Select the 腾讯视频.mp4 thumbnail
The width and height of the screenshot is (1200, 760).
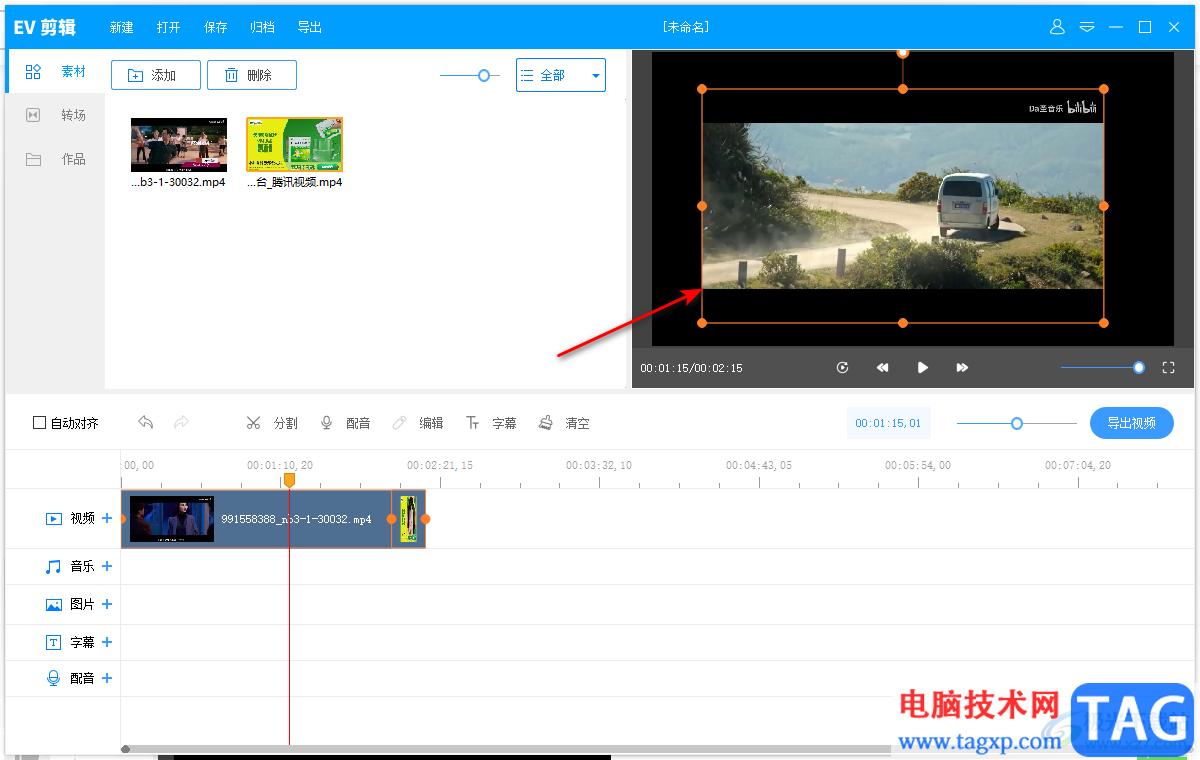[x=294, y=145]
